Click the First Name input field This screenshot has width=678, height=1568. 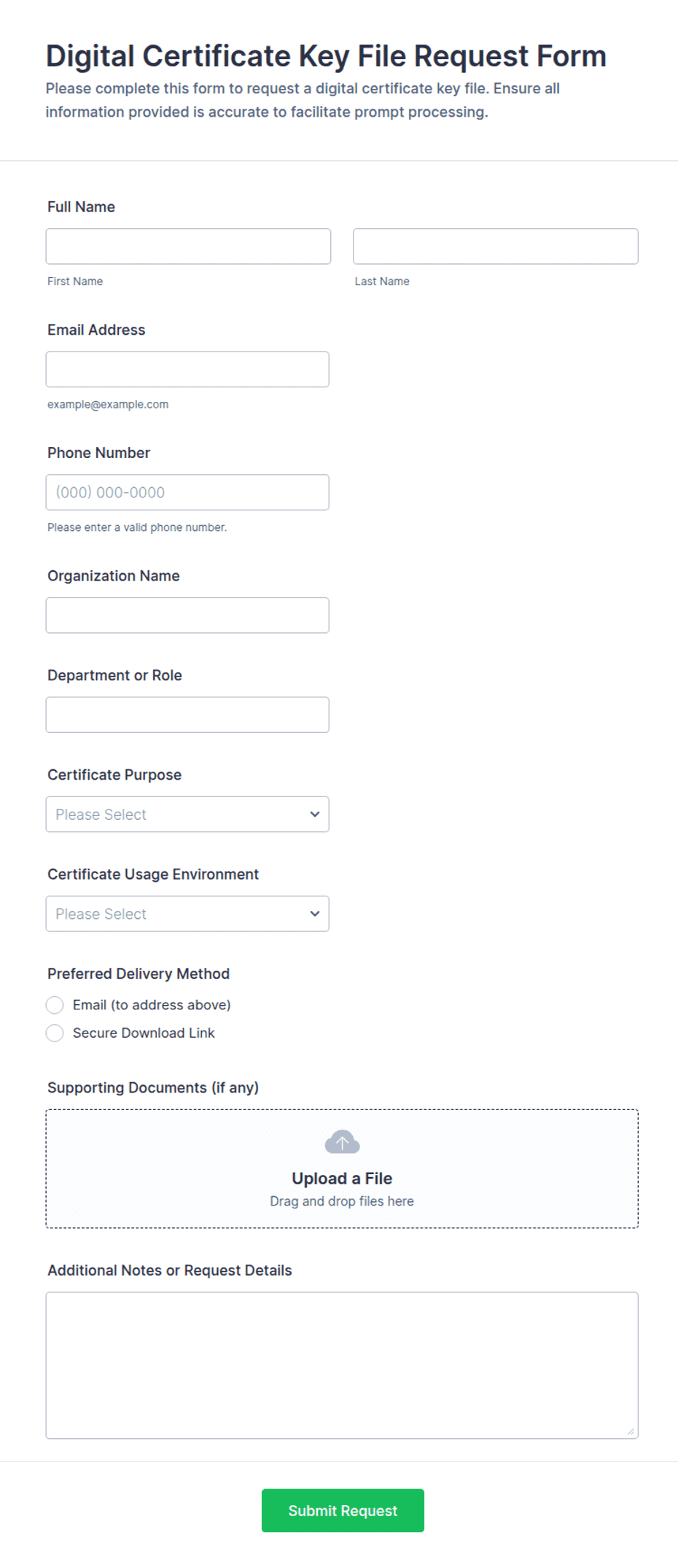188,247
